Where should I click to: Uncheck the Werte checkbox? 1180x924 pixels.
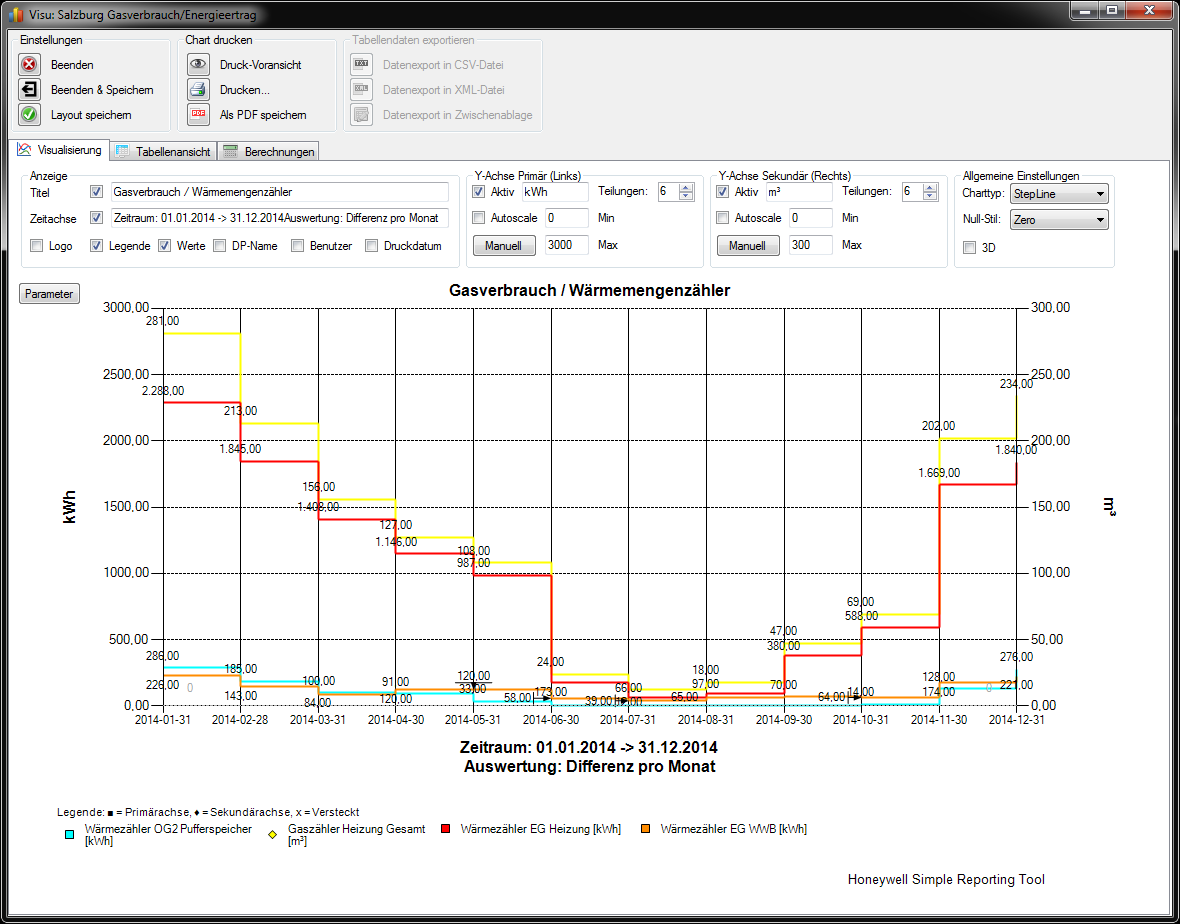(164, 245)
